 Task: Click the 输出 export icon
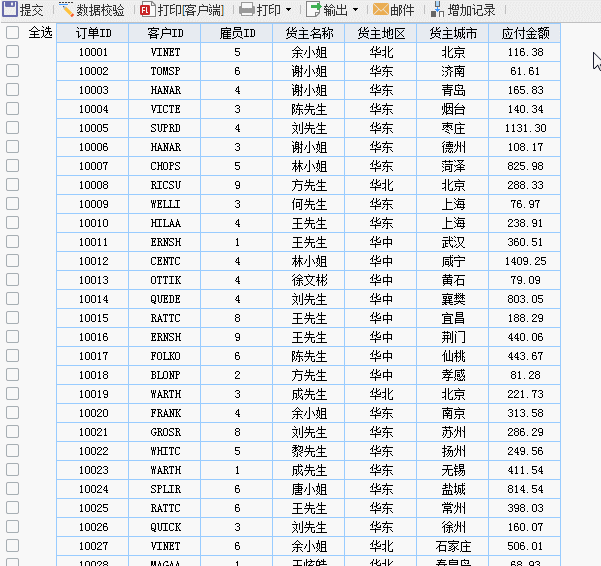pyautogui.click(x=314, y=10)
